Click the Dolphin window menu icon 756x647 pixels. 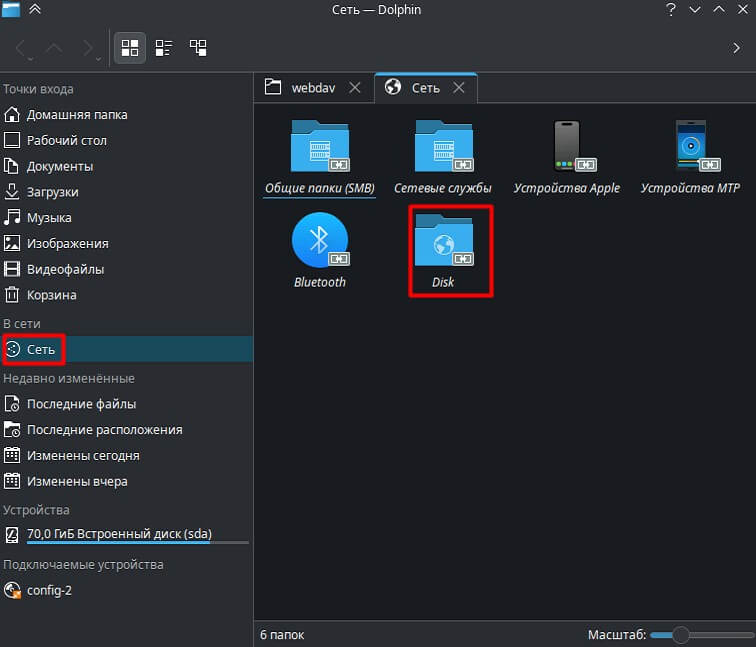[11, 9]
